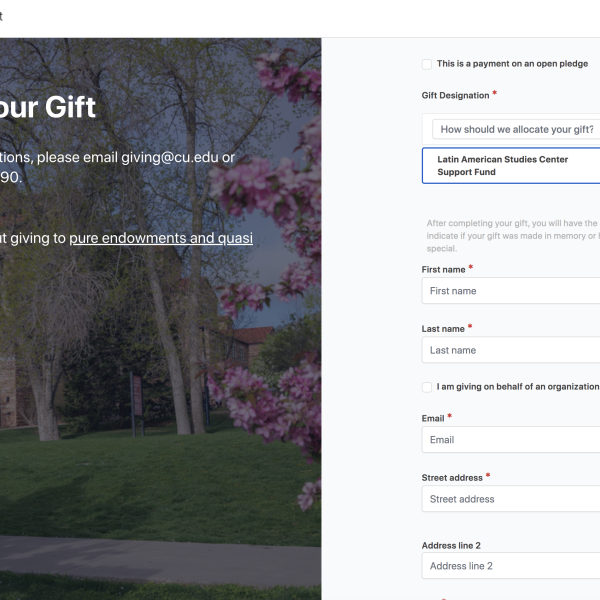Focus the Address line 2 input field
Viewport: 600px width, 600px height.
tap(512, 566)
